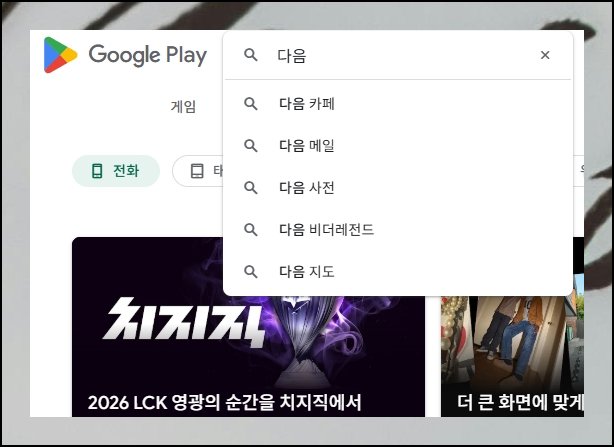Click the 2026 LCK 영광의 순간을 치지직에서 caption
The width and height of the screenshot is (614, 447).
224,403
